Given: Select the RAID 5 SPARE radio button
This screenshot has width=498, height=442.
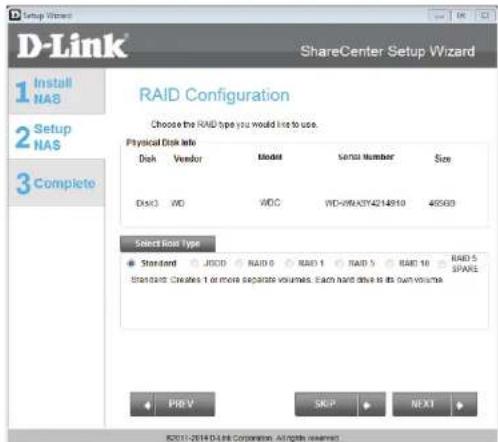Looking at the screenshot, I should point(442,264).
